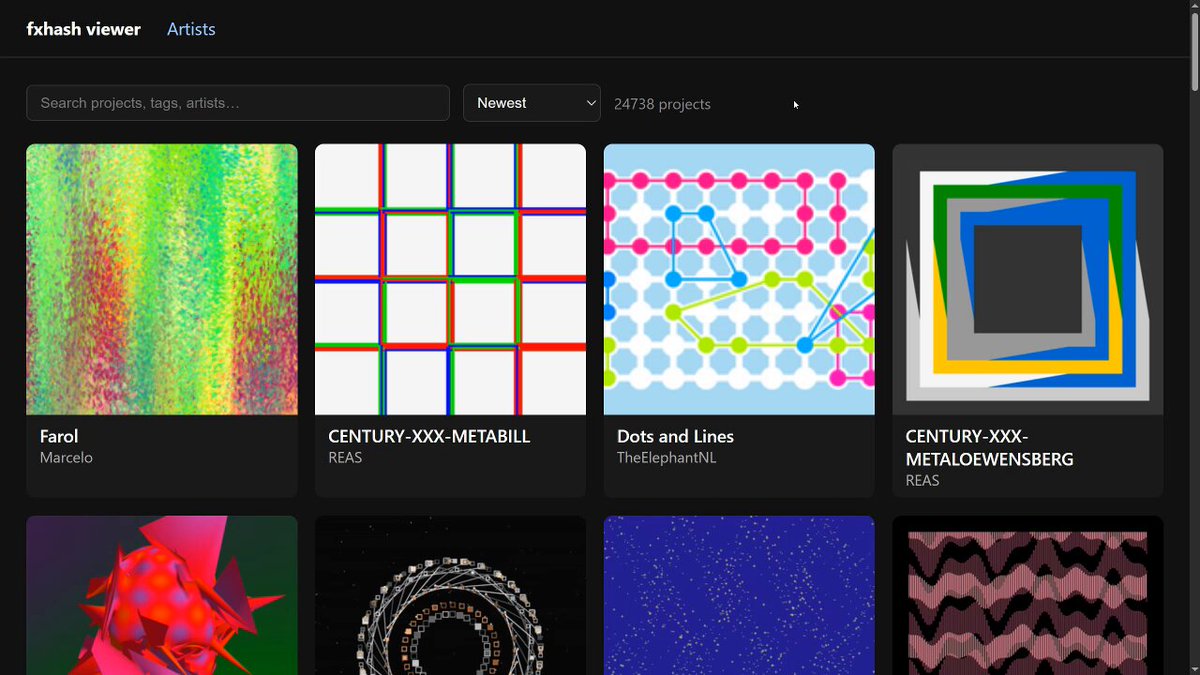1200x675 pixels.
Task: Open the red spiky sphere artwork
Action: tap(162, 595)
